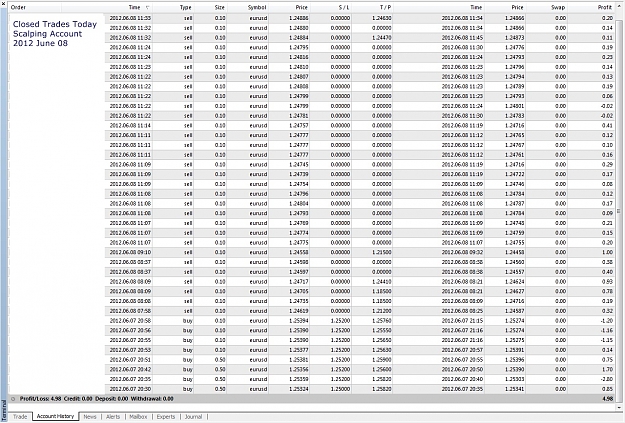This screenshot has width=625, height=423.
Task: Click the close time 2012.06.08 11:45
Action: tap(462, 38)
